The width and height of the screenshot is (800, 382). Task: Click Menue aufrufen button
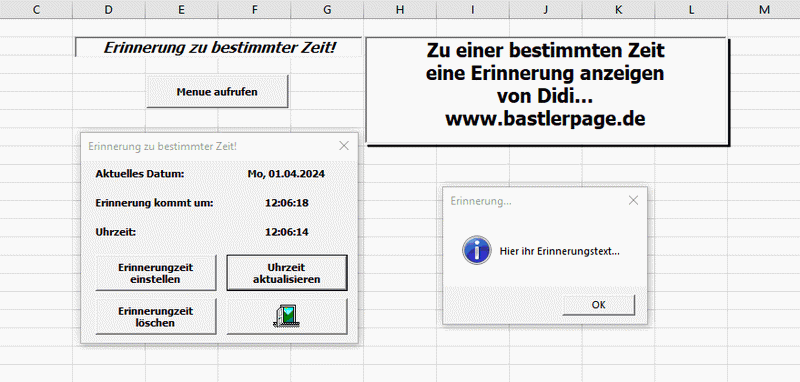(x=217, y=92)
